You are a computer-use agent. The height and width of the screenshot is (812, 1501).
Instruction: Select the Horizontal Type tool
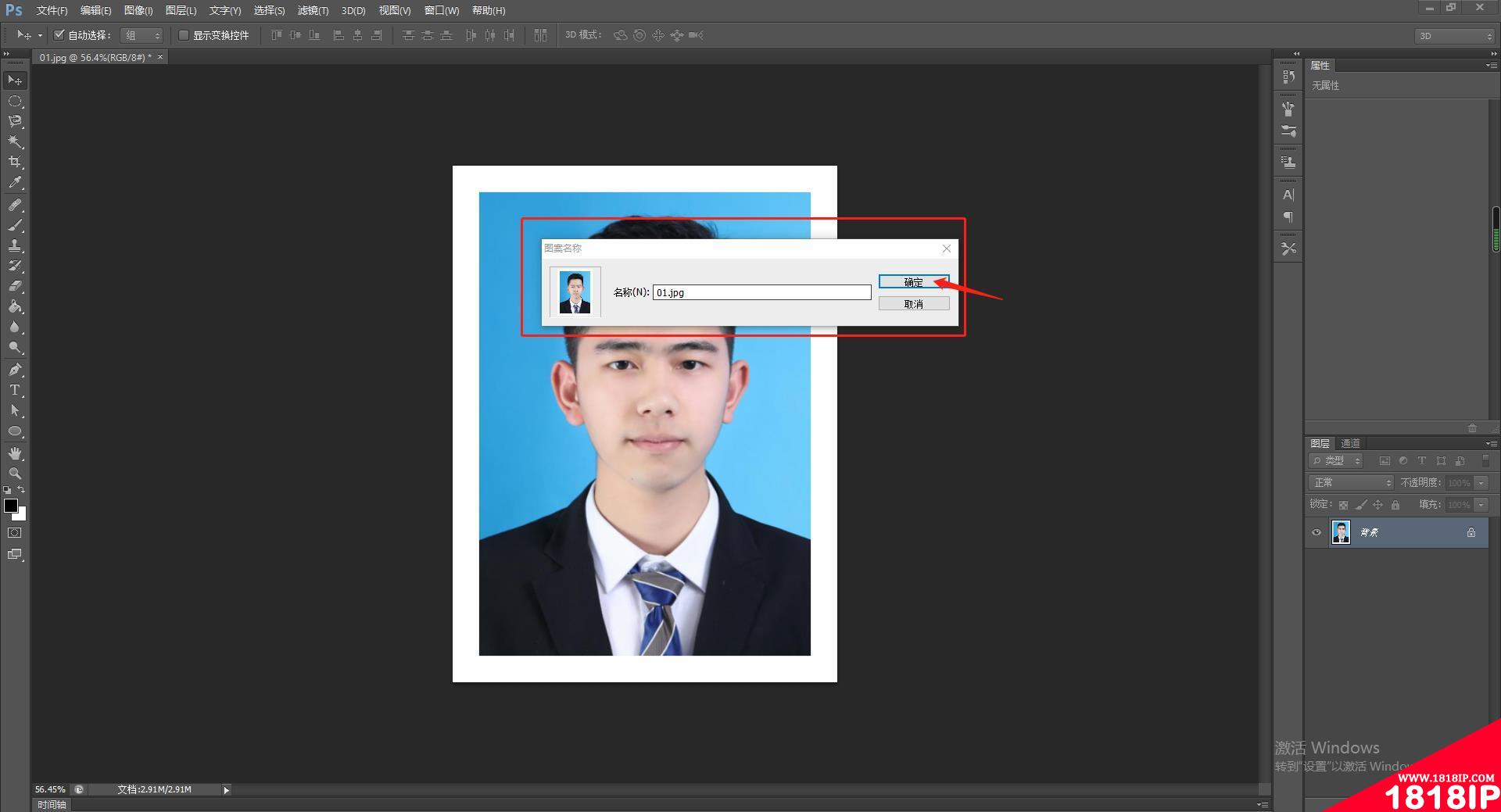(15, 390)
